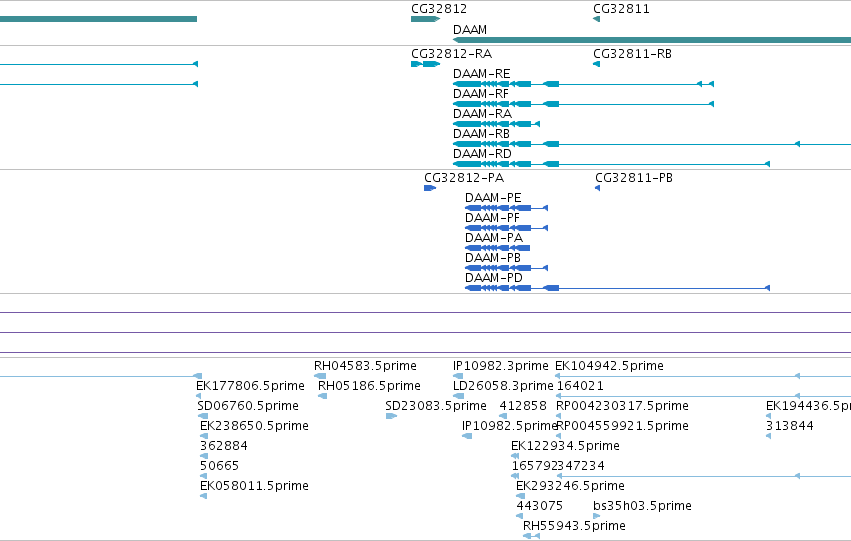Click the DAAM-PF protein label
Viewport: 851px width, 541px height.
pyautogui.click(x=492, y=218)
